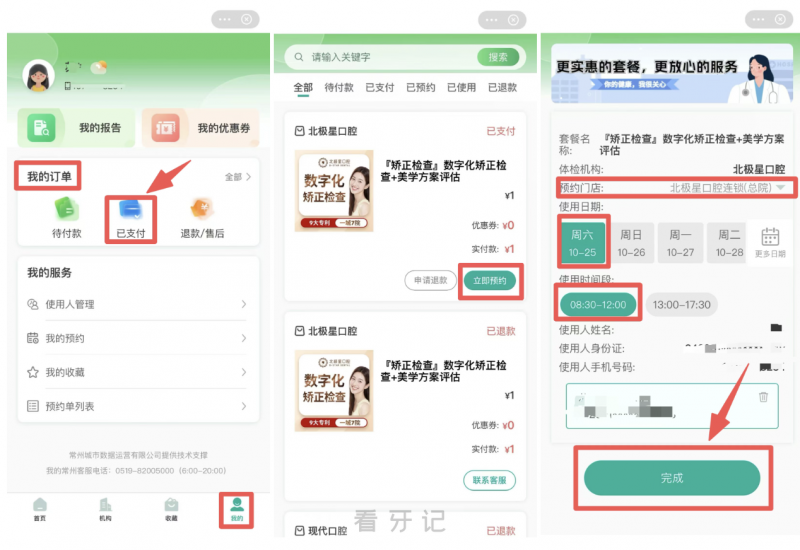Switch to the 已使用 orders tab
Screen dimensions: 800x550
tap(462, 88)
